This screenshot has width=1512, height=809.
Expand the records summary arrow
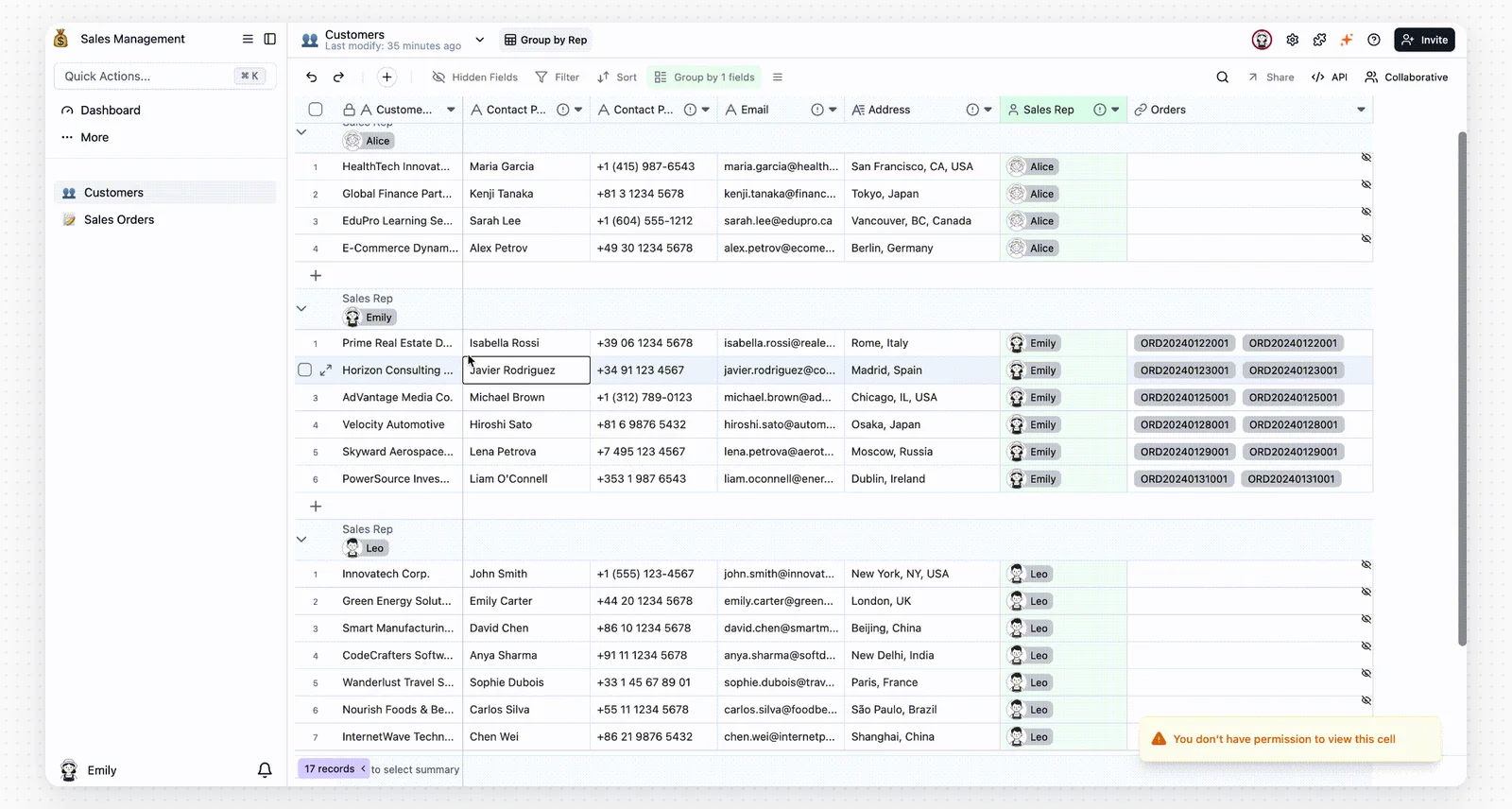pyautogui.click(x=363, y=769)
